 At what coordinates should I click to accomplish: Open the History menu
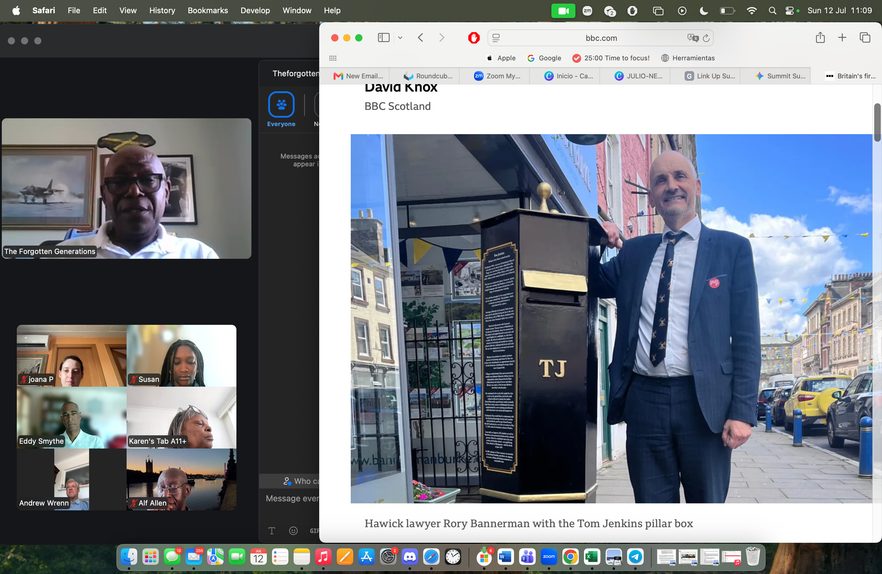162,10
